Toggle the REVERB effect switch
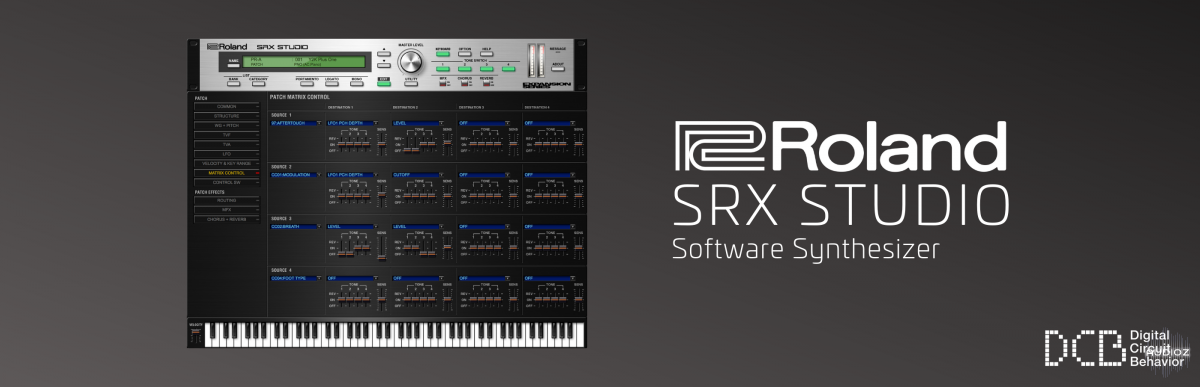Viewport: 1200px width, 387px height. 486,83
